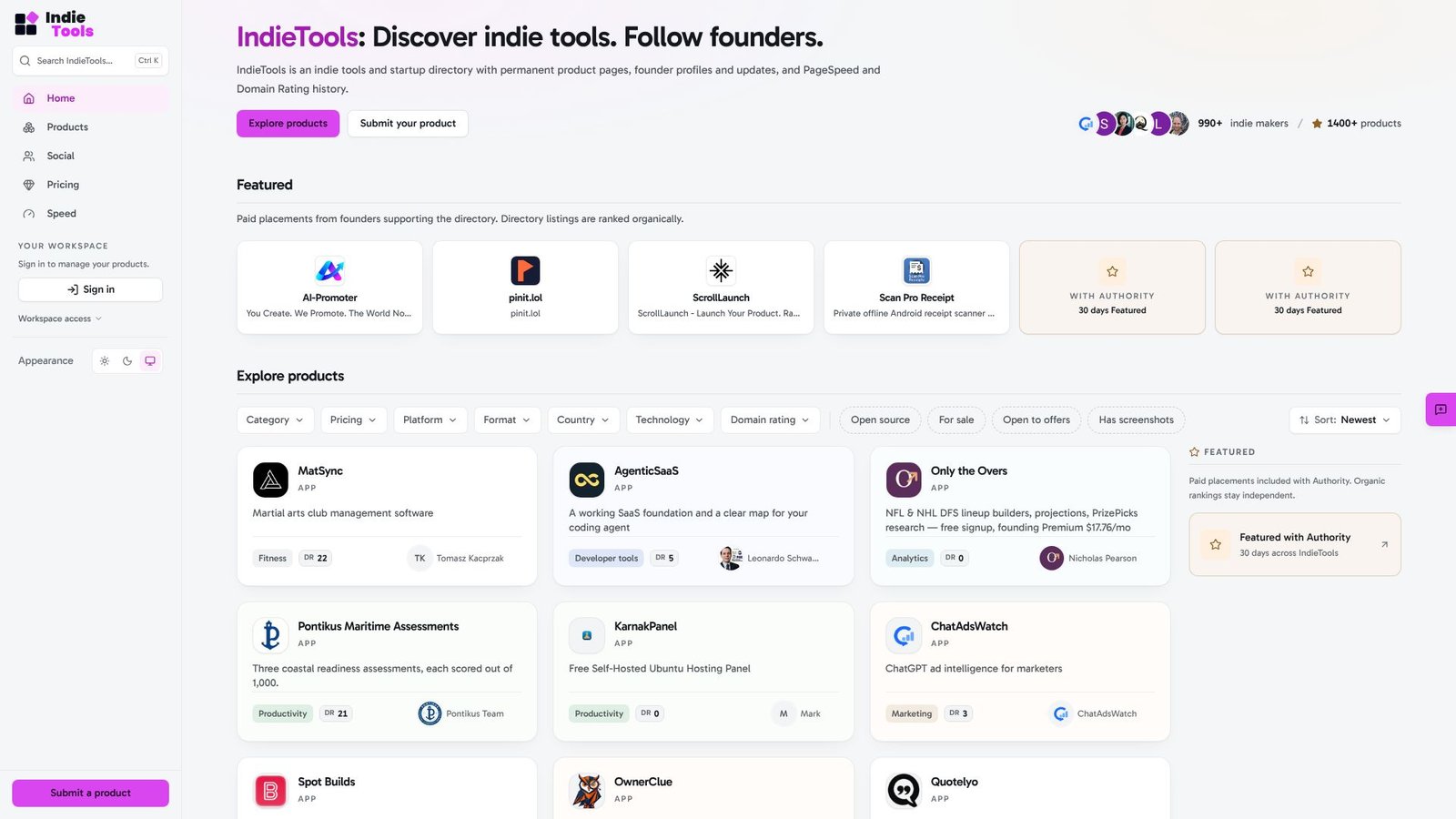Click the IndieTools logo
1456x819 pixels.
coord(55,24)
